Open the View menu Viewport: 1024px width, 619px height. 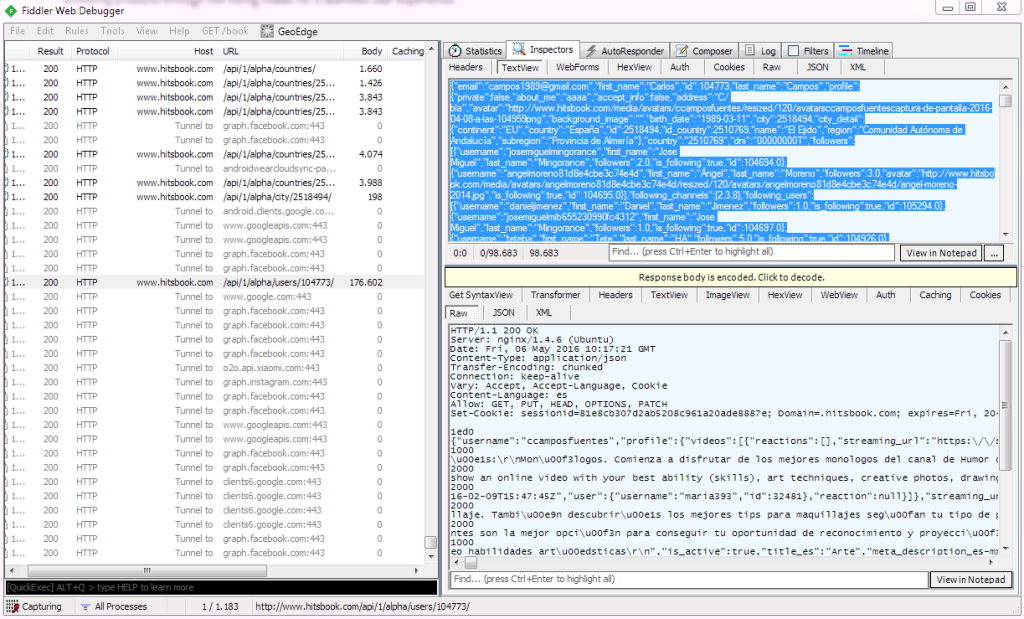click(147, 31)
